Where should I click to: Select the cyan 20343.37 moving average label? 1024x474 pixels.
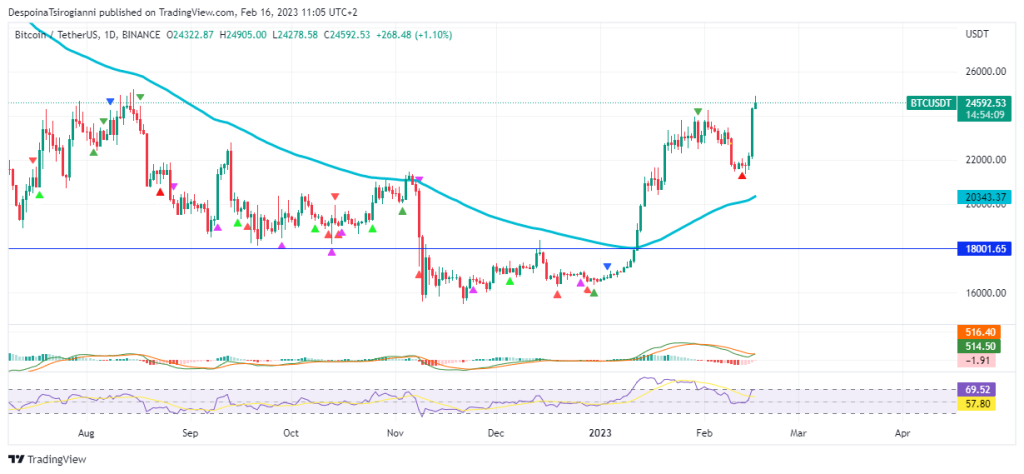[x=985, y=197]
